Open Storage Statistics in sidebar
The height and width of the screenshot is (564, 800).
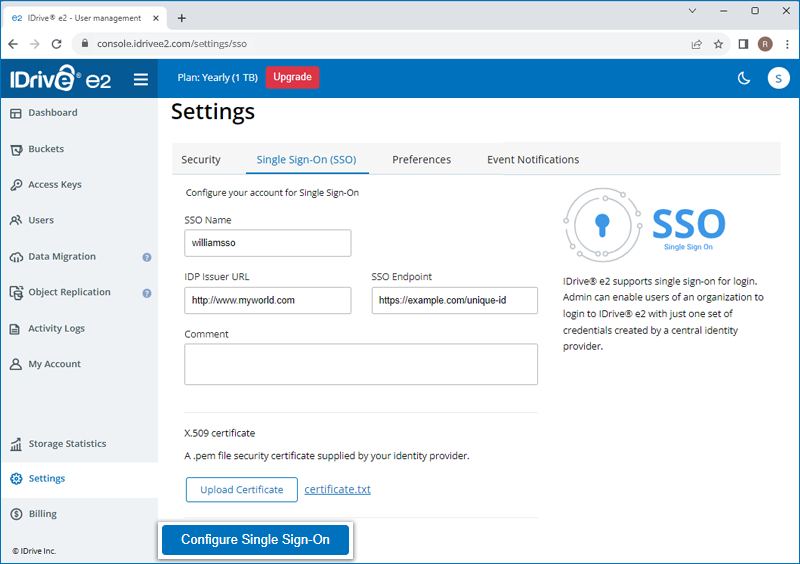coord(66,444)
